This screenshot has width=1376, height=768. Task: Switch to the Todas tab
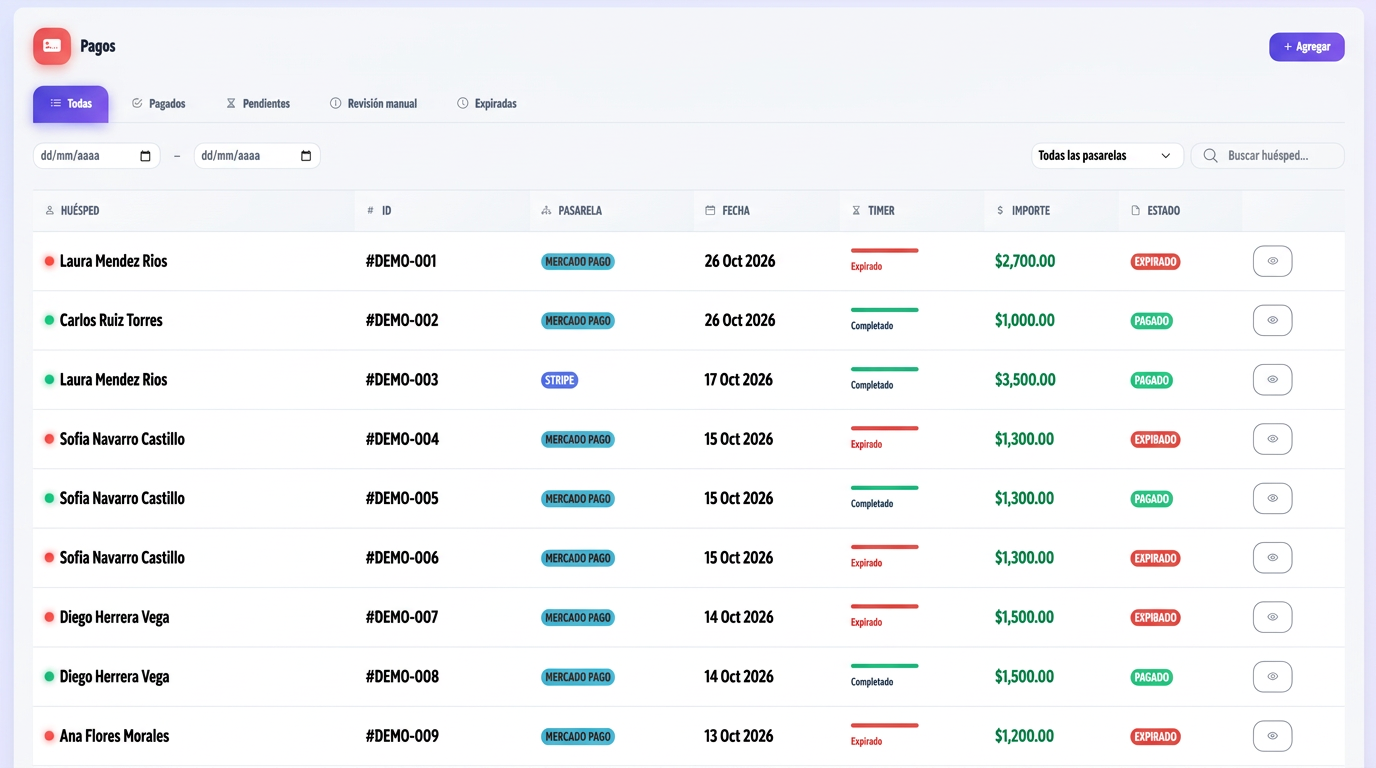(71, 104)
